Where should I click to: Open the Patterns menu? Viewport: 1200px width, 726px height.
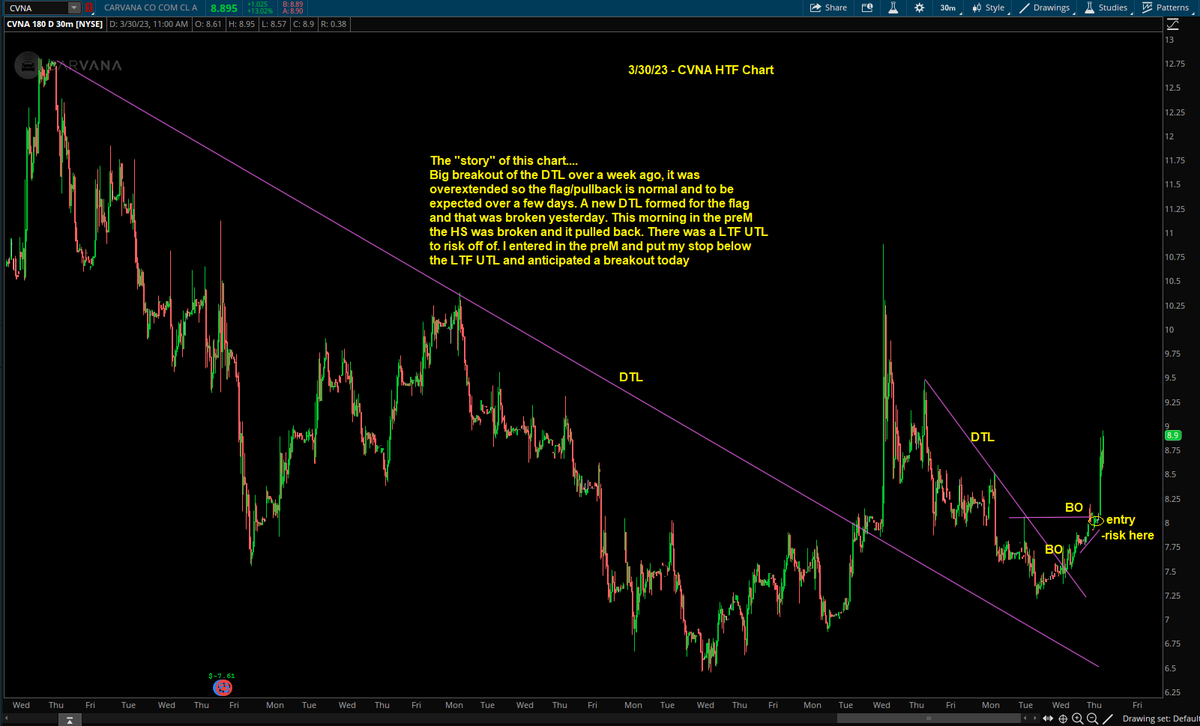[x=1165, y=7]
